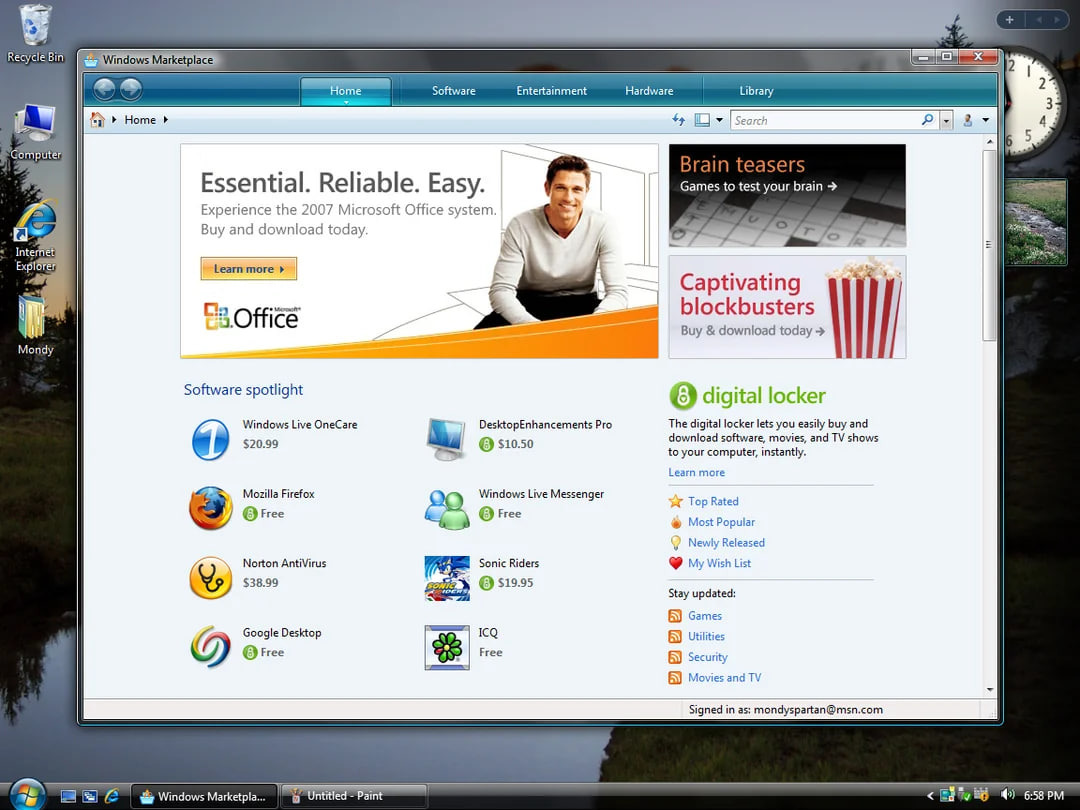1080x810 pixels.
Task: Switch to the Software tab
Action: 454,91
